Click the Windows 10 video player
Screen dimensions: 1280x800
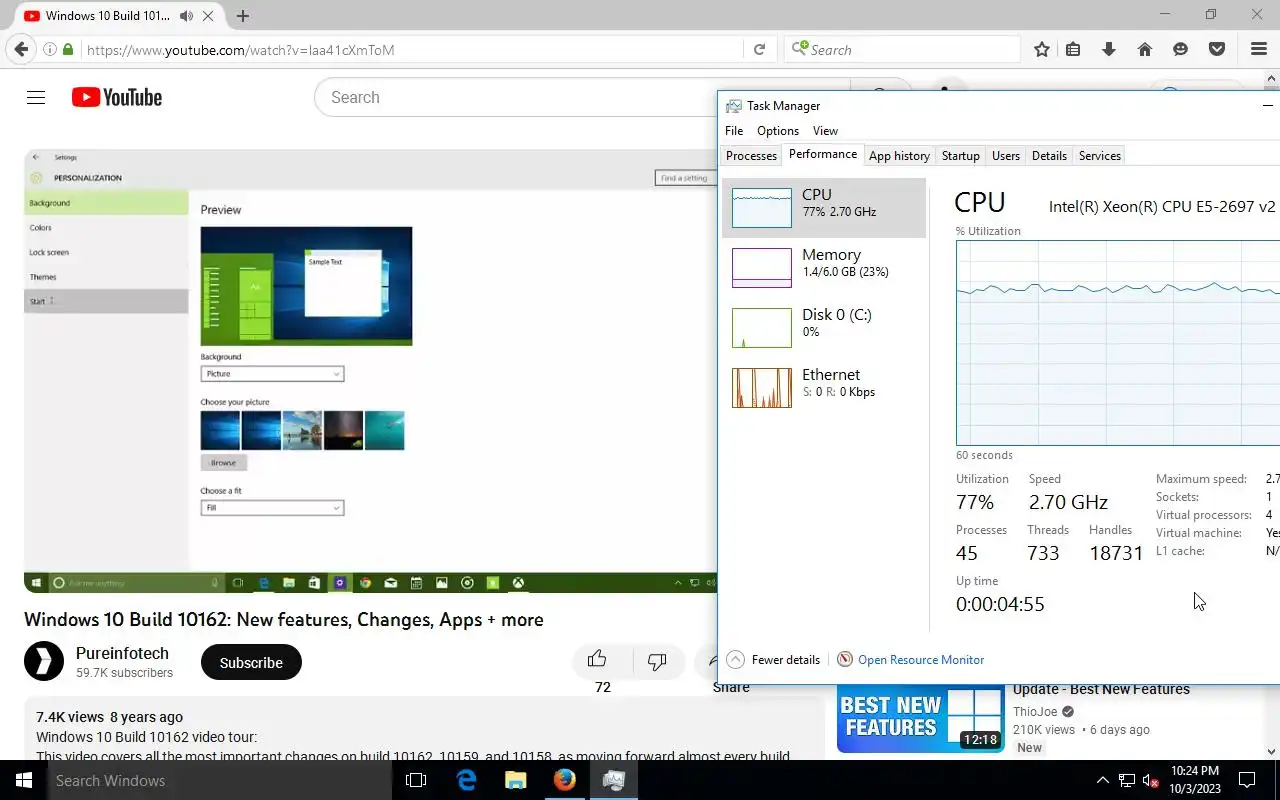pos(370,371)
